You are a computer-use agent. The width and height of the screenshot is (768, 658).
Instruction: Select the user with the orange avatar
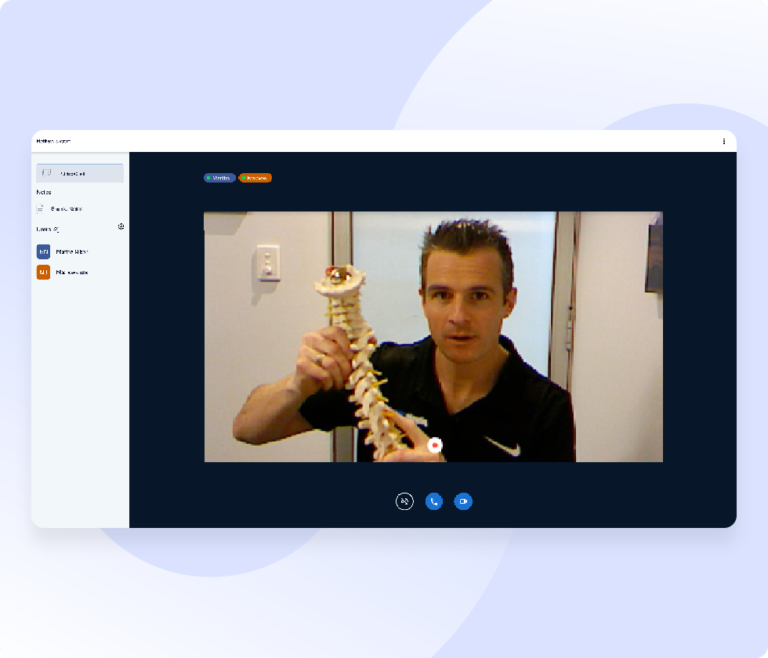click(x=62, y=272)
